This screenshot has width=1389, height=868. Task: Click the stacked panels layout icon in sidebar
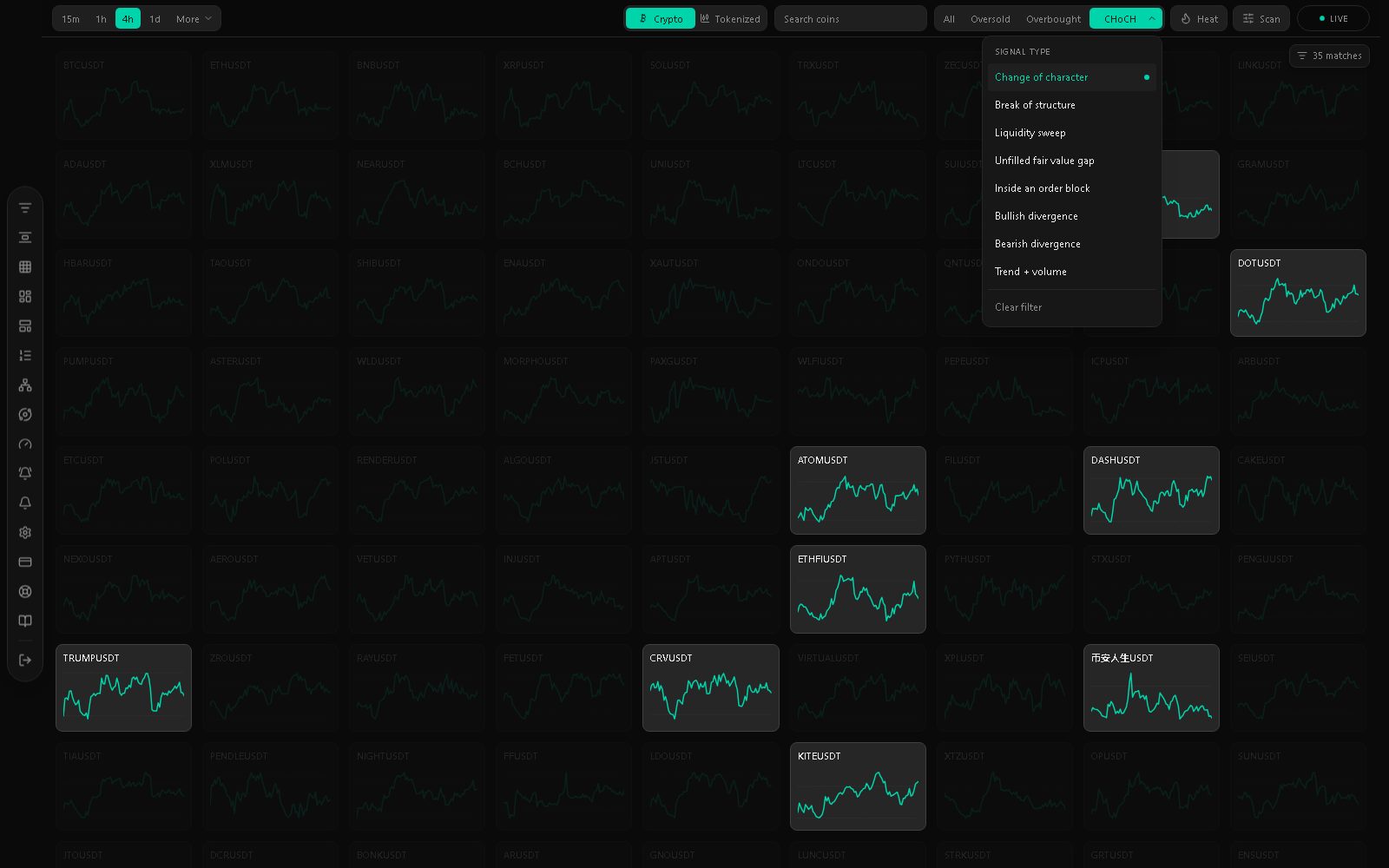[x=25, y=326]
